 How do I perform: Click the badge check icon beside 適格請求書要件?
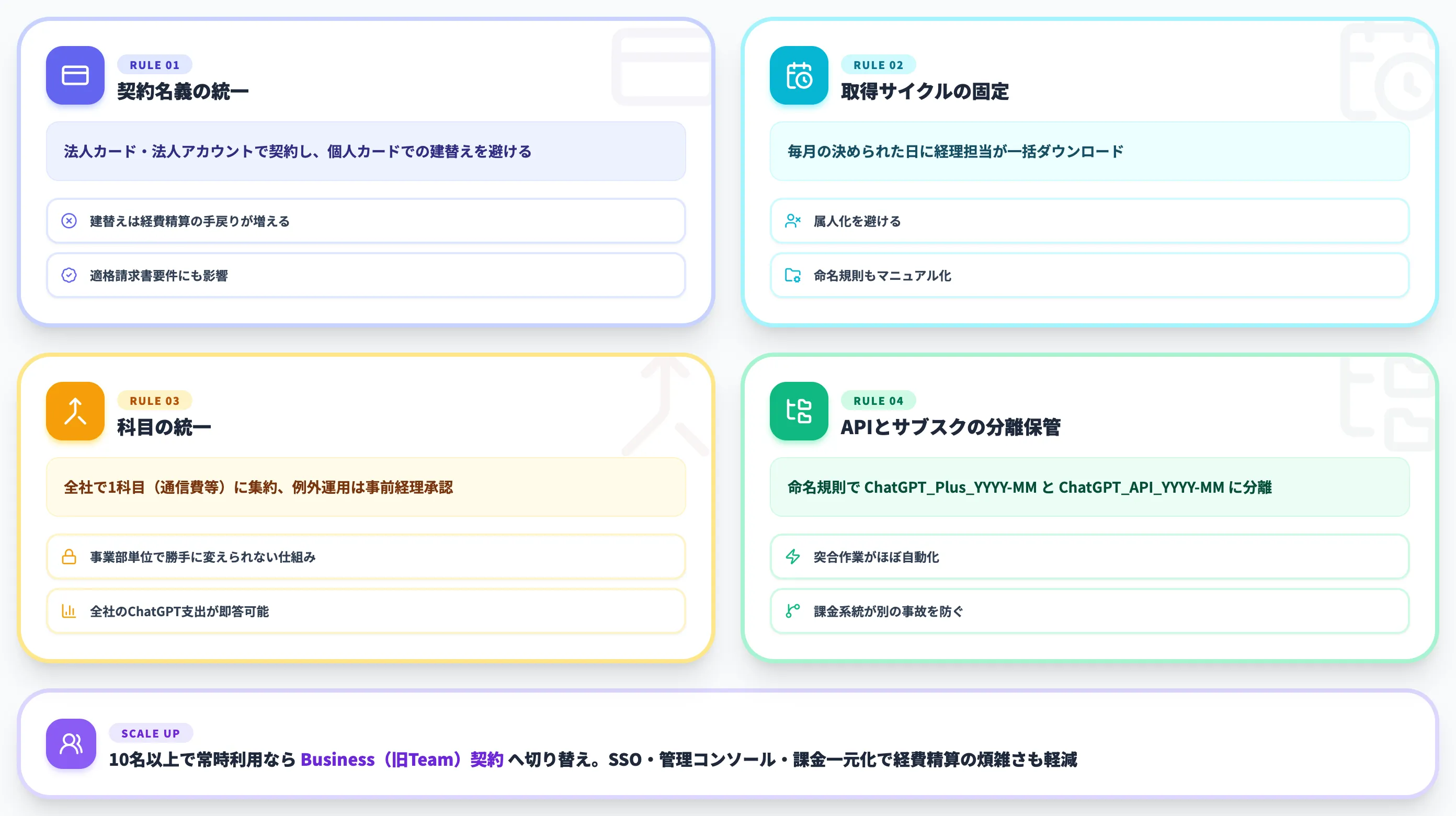(69, 275)
